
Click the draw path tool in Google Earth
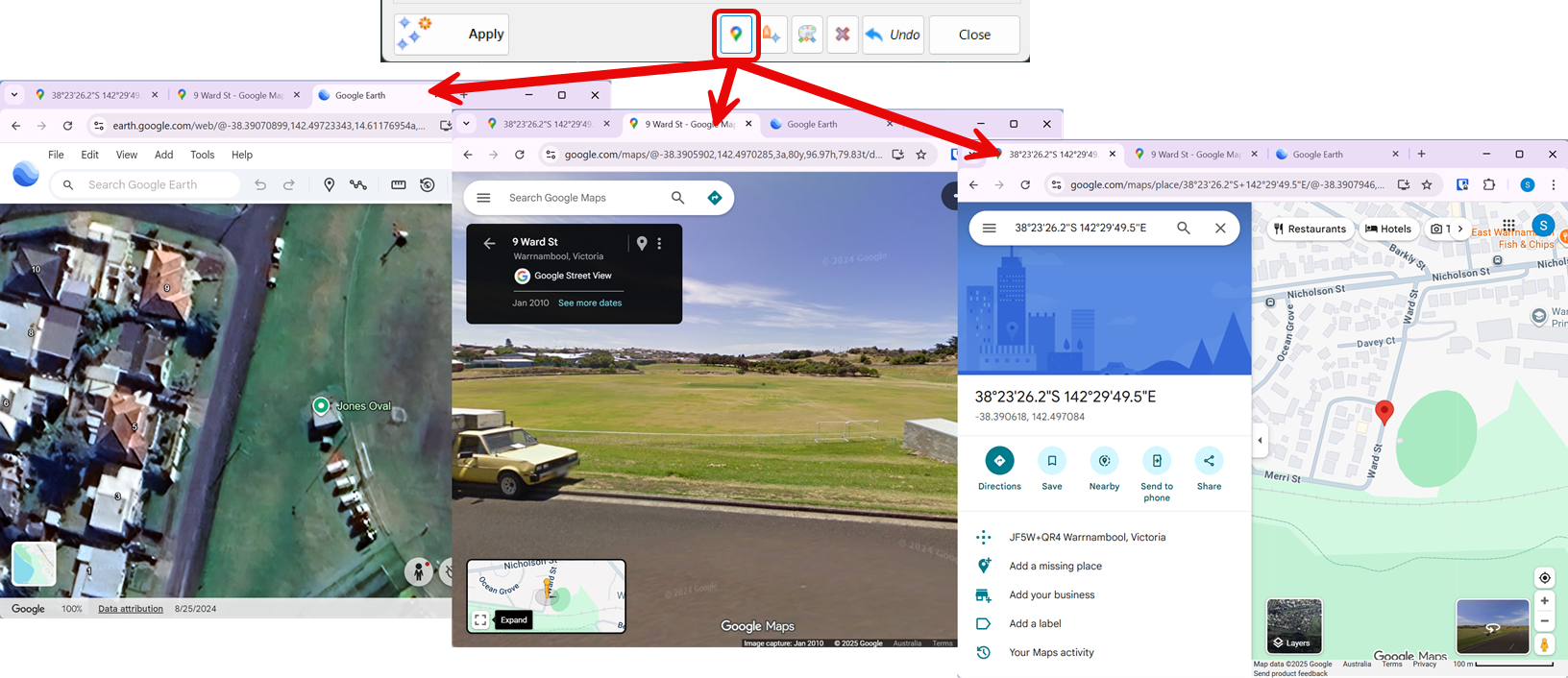(x=358, y=184)
